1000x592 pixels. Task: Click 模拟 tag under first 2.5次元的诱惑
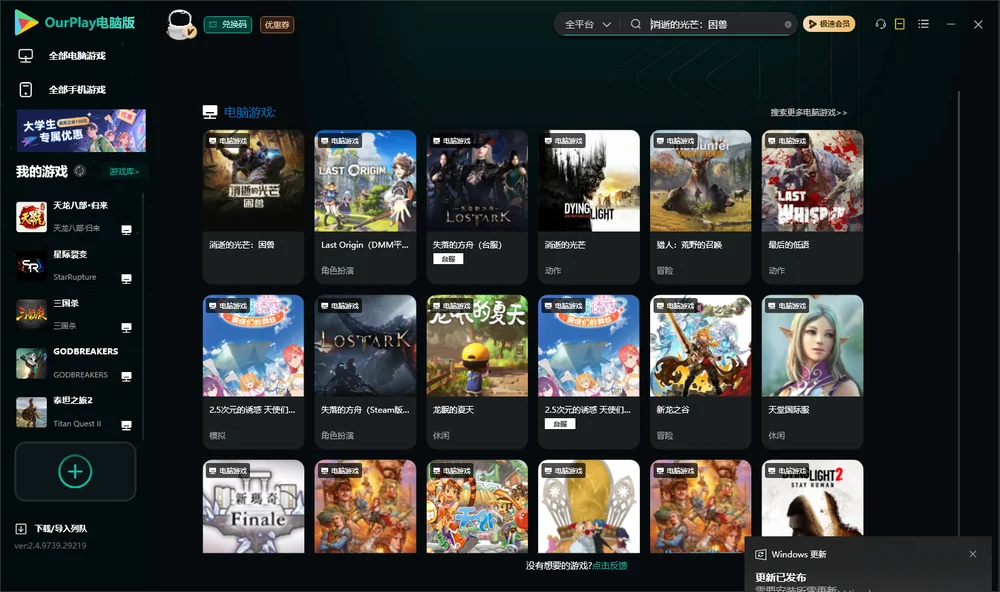pos(217,435)
